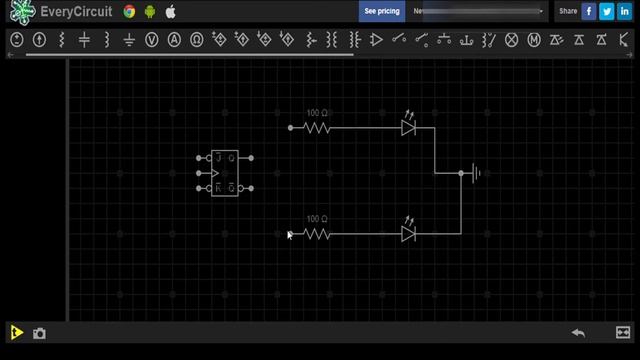Select the voltmeter component

click(x=151, y=40)
